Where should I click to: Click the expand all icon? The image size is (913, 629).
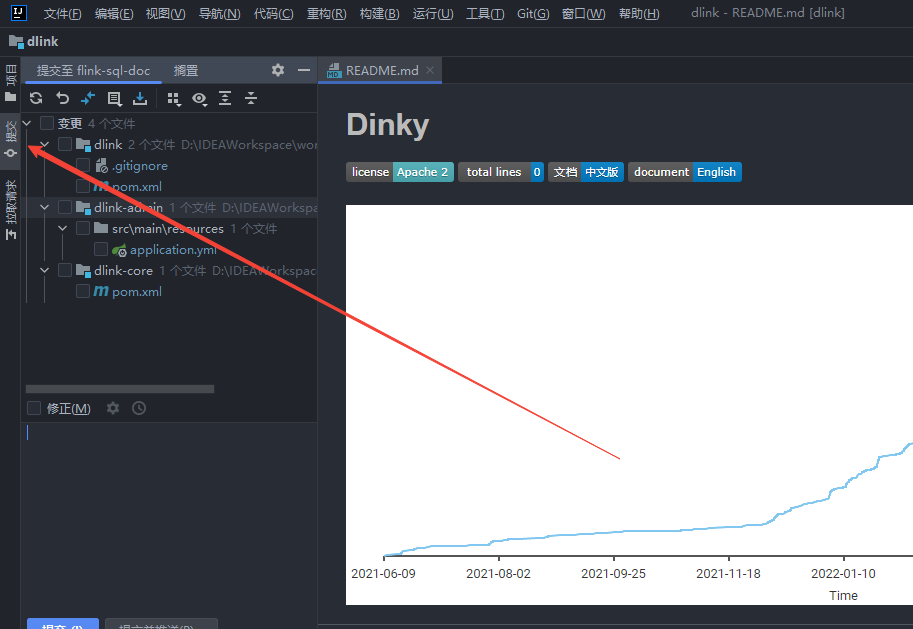click(x=225, y=98)
